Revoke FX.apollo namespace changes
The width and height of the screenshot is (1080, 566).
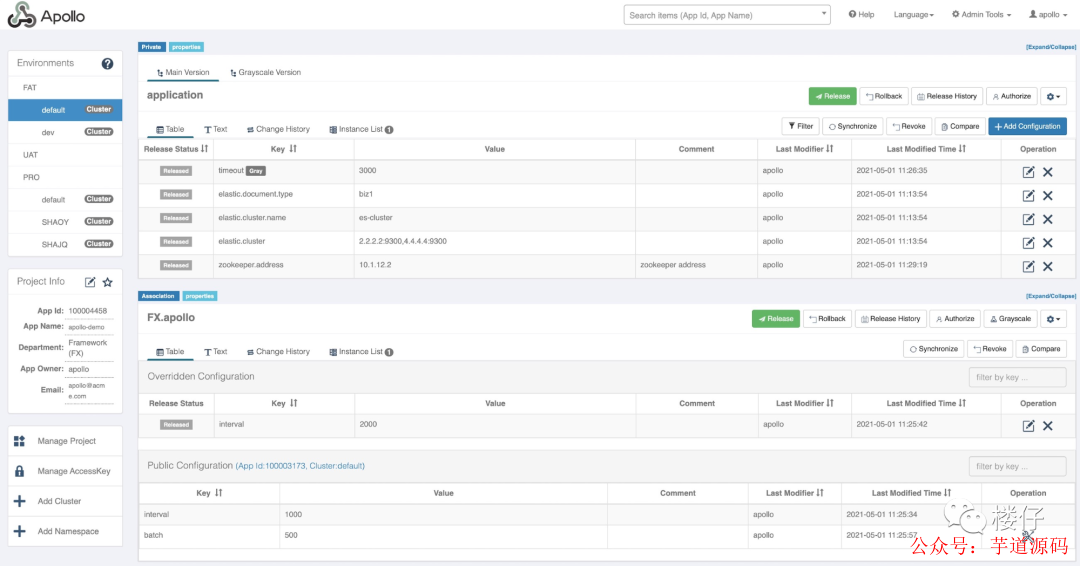click(x=989, y=349)
